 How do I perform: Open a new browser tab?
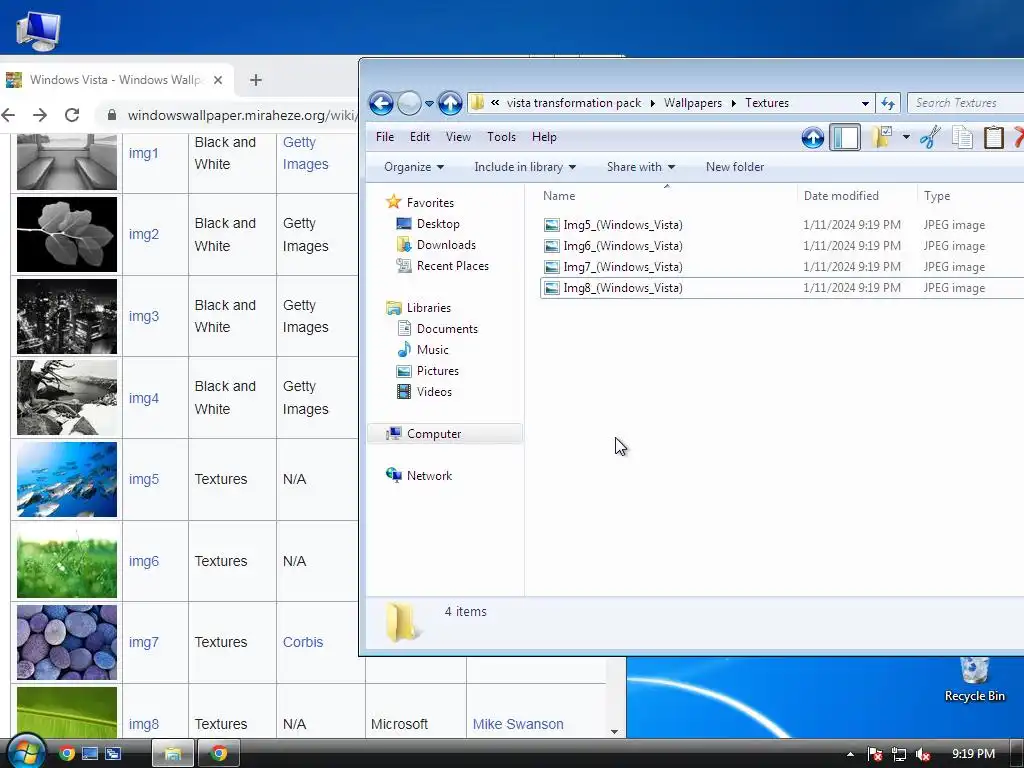point(256,80)
